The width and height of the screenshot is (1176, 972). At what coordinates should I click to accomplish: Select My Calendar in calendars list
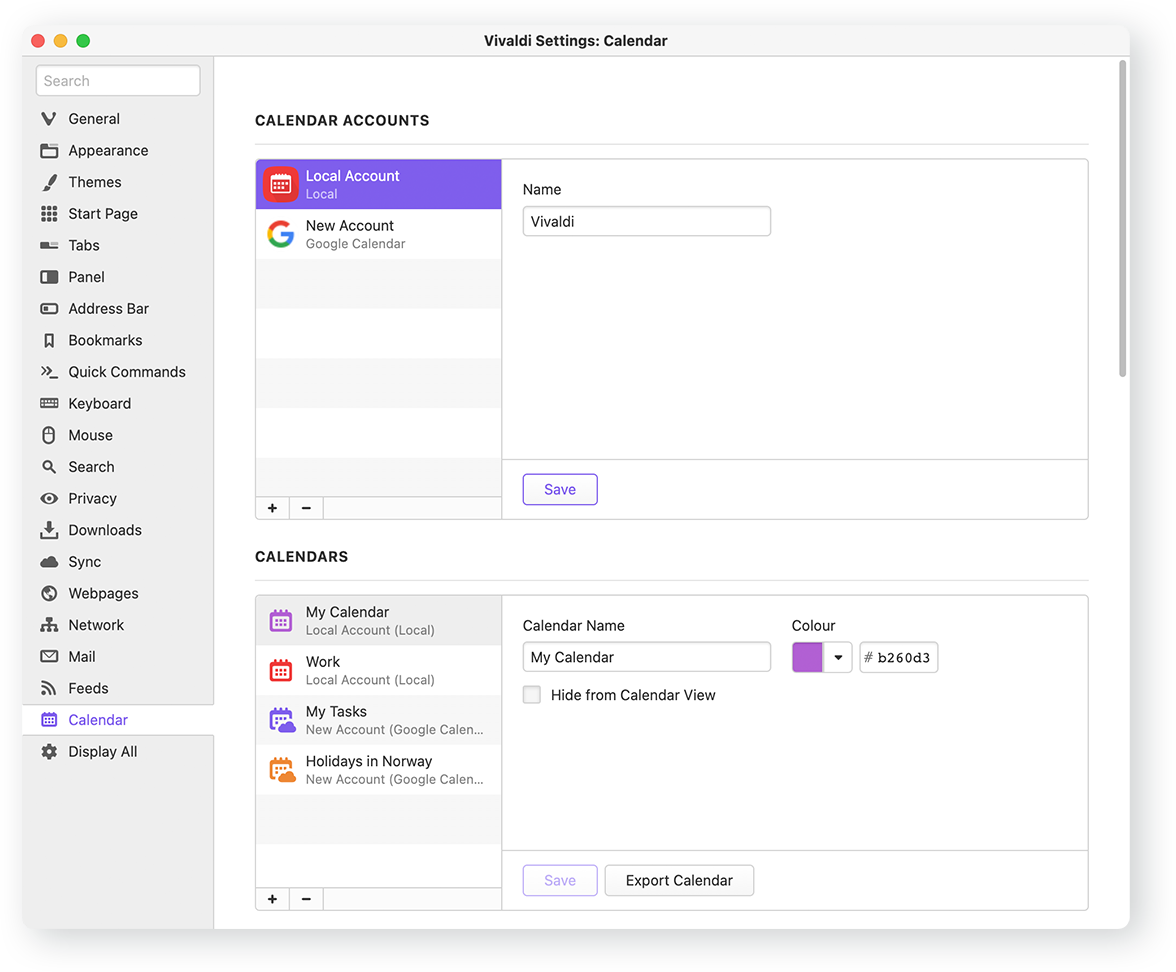378,621
